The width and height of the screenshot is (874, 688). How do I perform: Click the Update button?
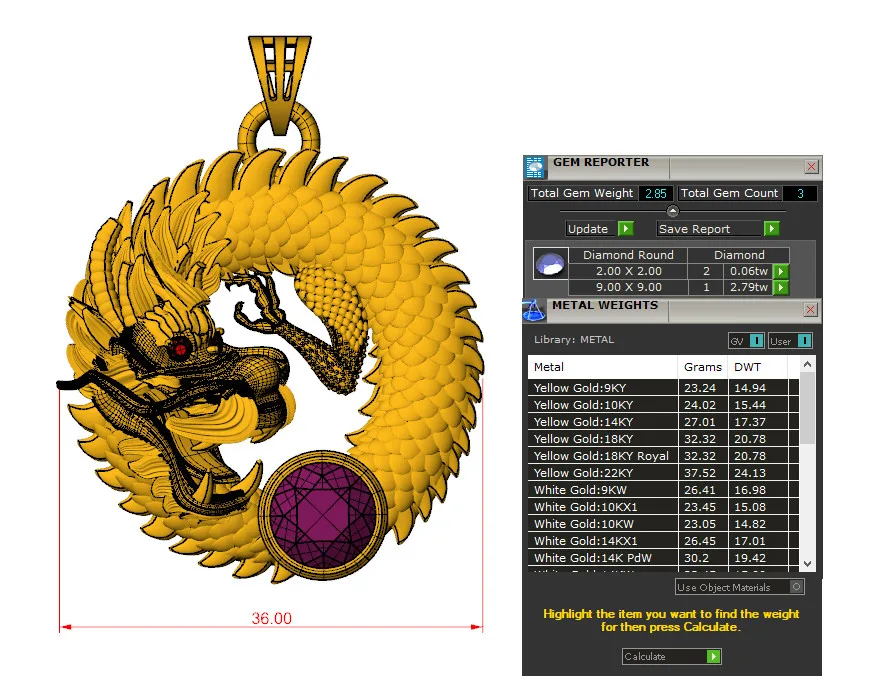(600, 229)
